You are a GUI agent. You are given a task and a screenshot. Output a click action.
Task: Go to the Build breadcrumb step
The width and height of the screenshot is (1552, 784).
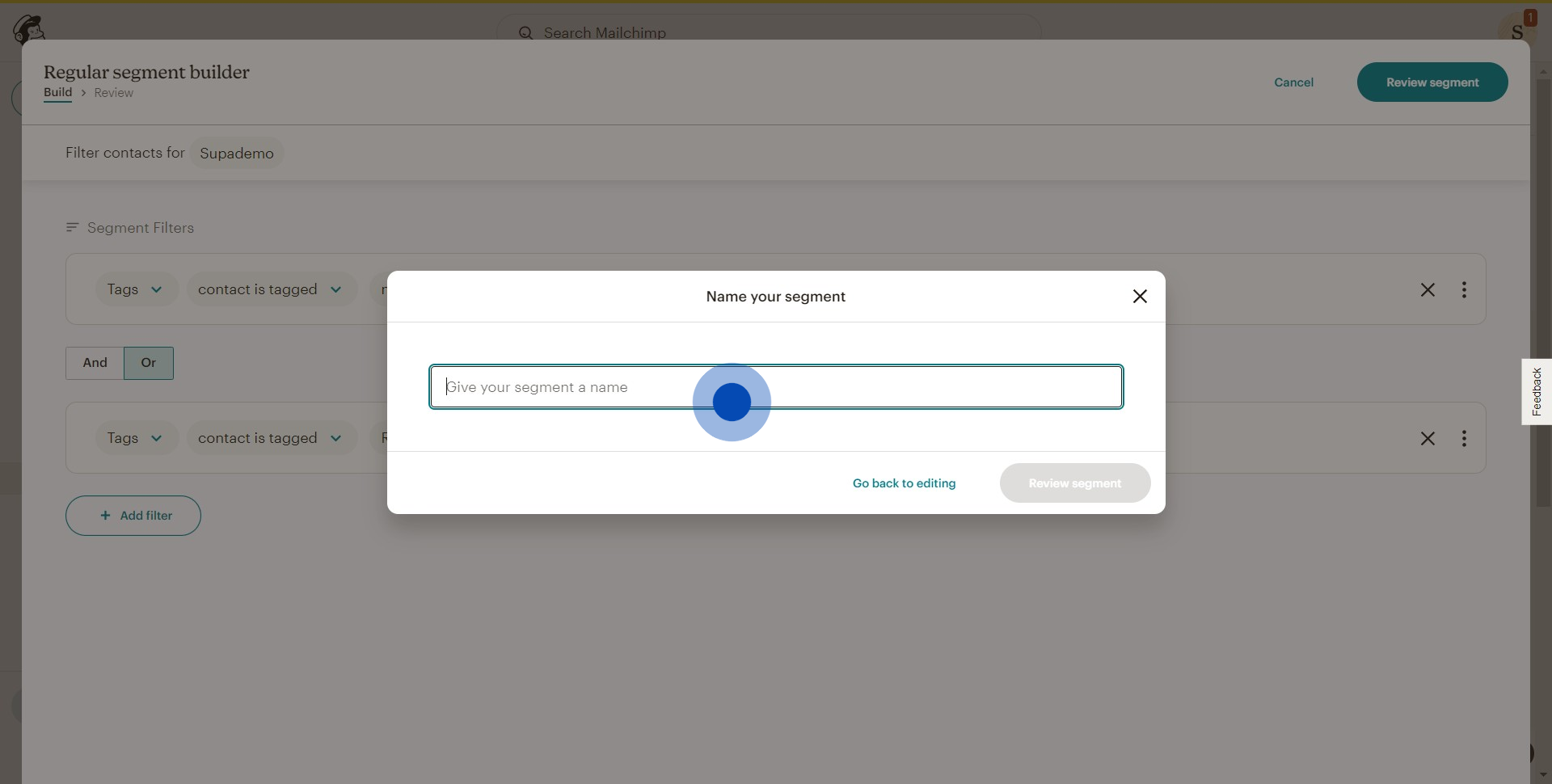click(x=57, y=93)
